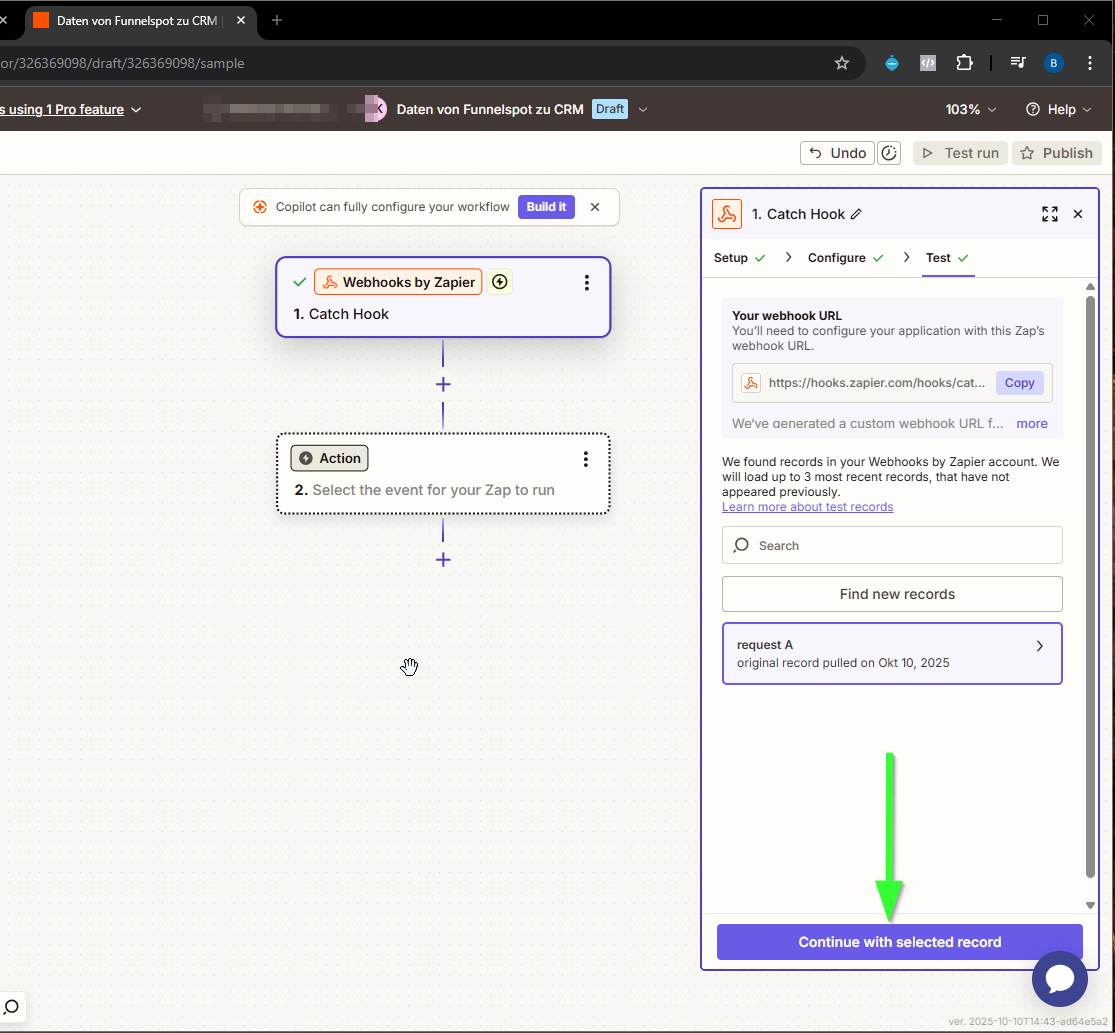Open a new browser tab
Viewport: 1115px width, 1033px height.
(x=277, y=20)
